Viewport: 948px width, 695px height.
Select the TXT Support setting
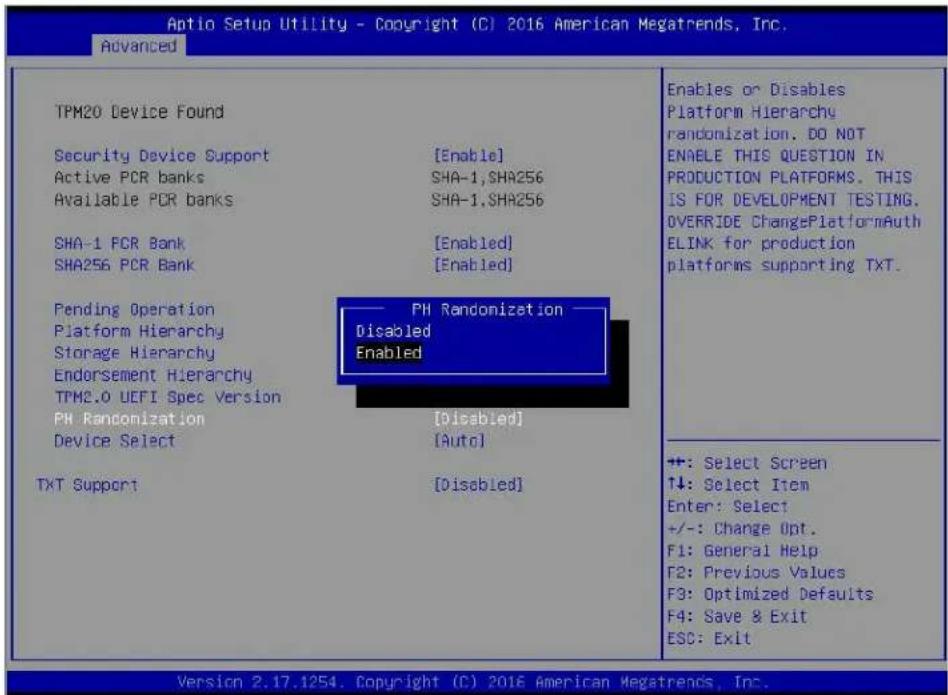pyautogui.click(x=87, y=485)
